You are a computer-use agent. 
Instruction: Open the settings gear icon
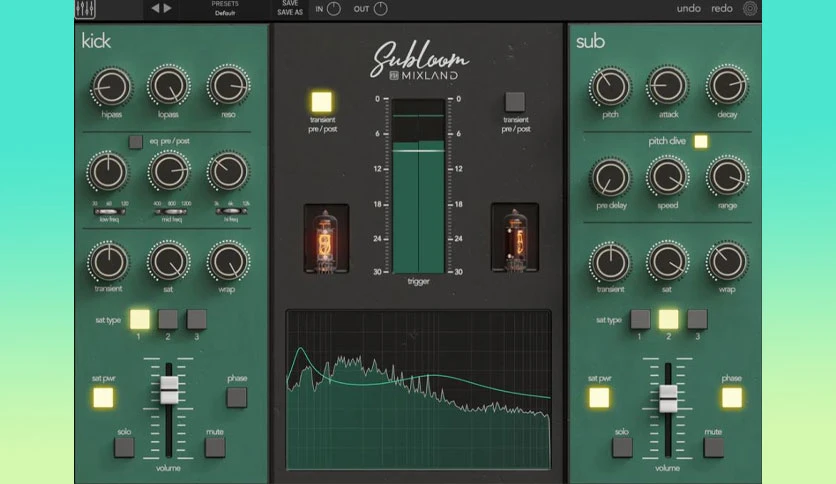coord(750,9)
